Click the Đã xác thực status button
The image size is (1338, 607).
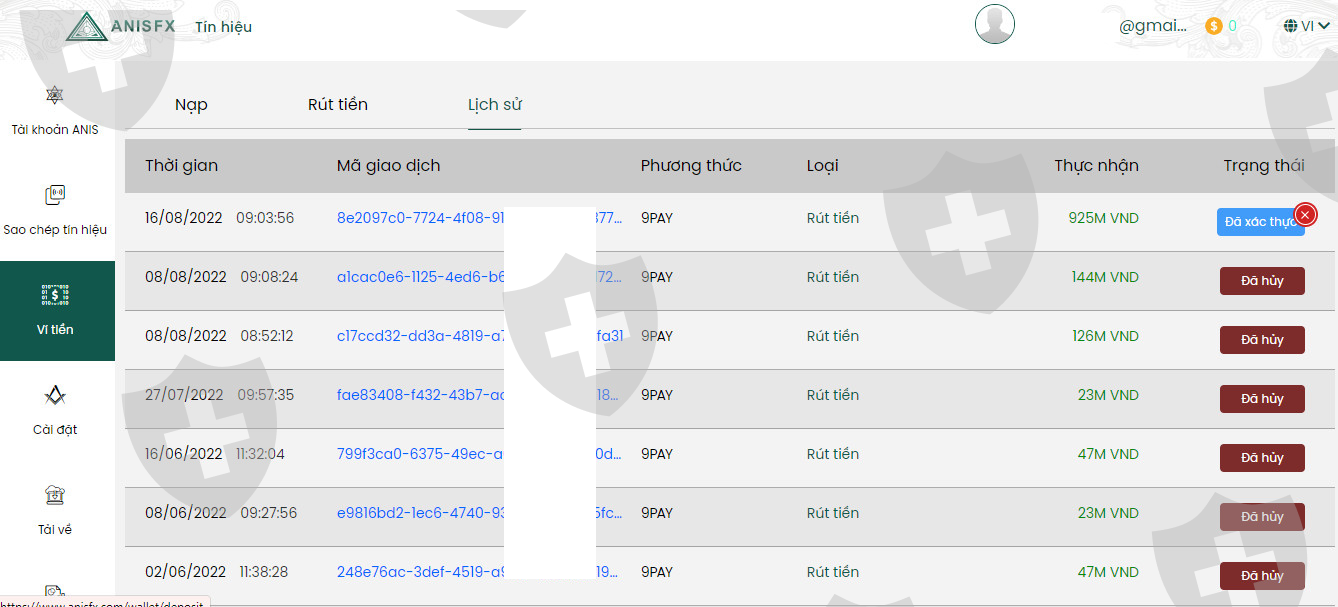point(1260,222)
